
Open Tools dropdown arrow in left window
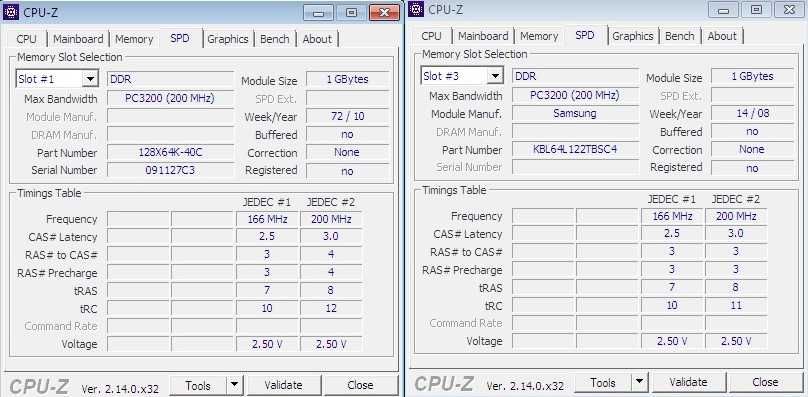coord(234,385)
